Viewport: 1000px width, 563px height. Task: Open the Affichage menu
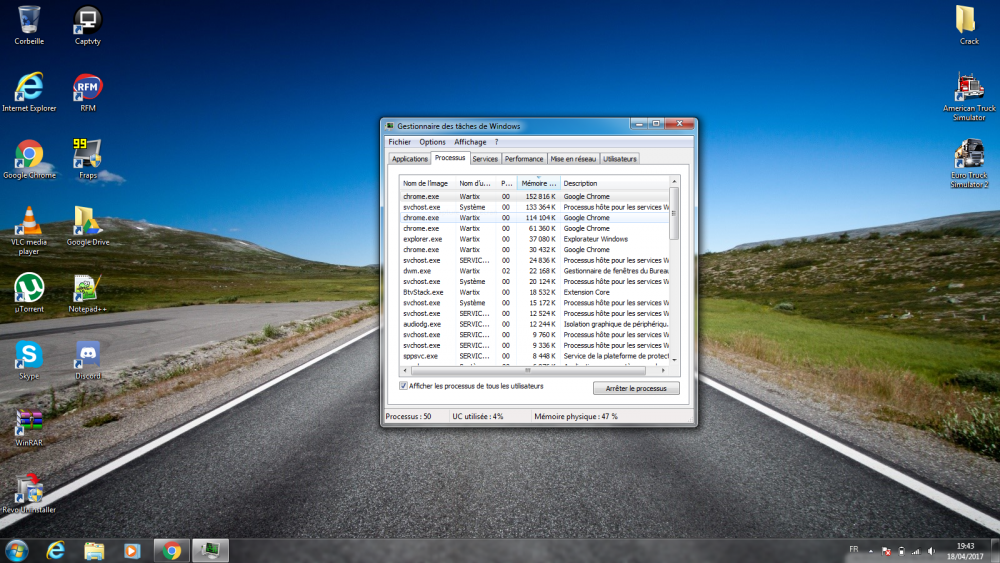pyautogui.click(x=470, y=142)
